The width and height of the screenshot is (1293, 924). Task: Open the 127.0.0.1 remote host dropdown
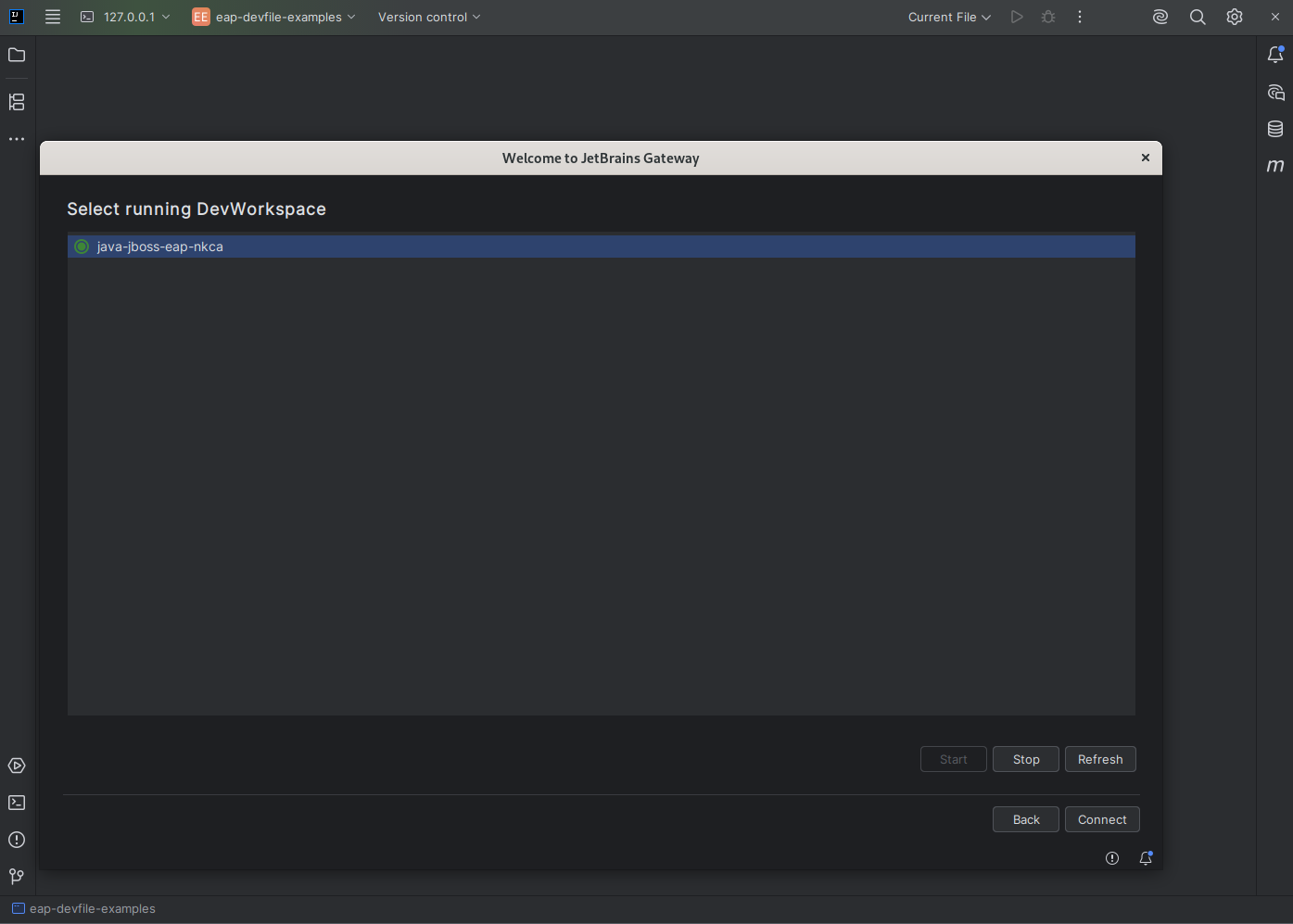click(125, 17)
